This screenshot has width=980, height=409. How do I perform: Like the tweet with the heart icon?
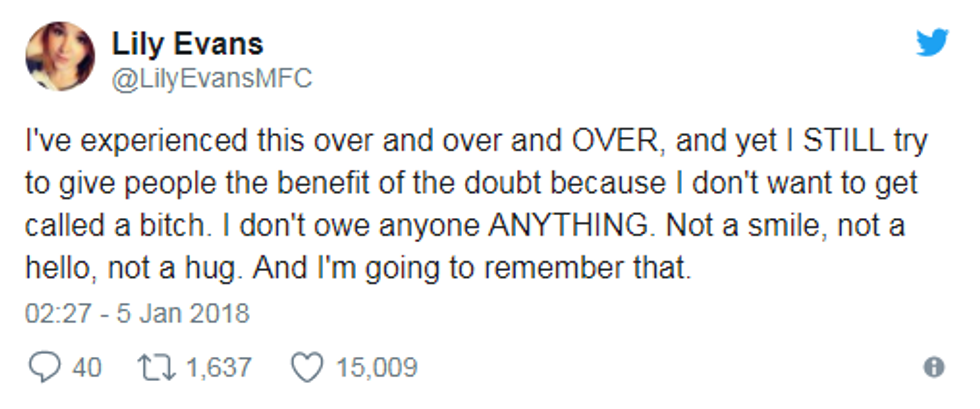click(x=306, y=367)
